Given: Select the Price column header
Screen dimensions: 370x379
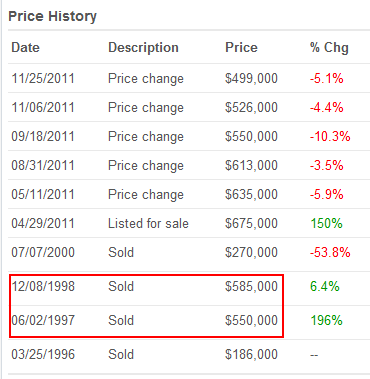Looking at the screenshot, I should tap(241, 47).
